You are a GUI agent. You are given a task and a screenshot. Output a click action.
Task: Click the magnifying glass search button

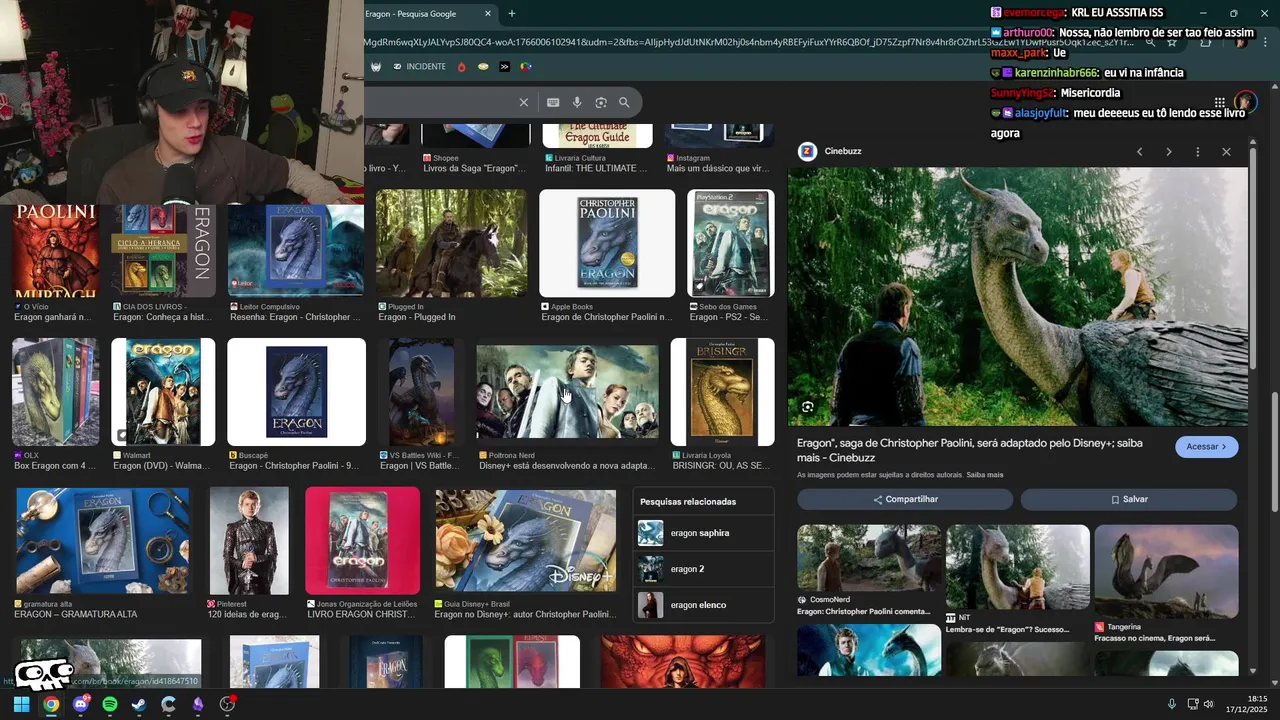coord(624,102)
